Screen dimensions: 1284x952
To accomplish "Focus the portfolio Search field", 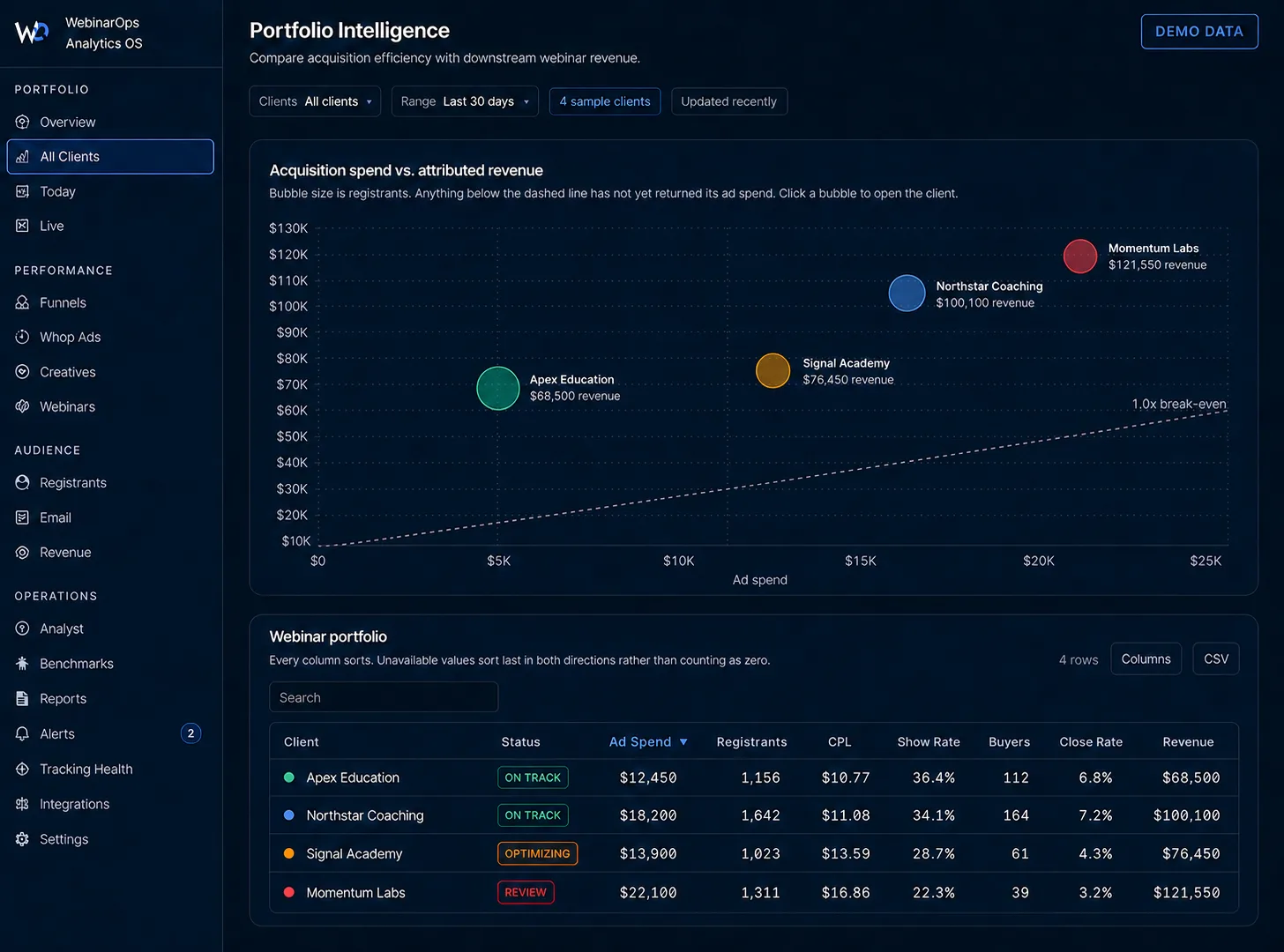I will click(384, 697).
